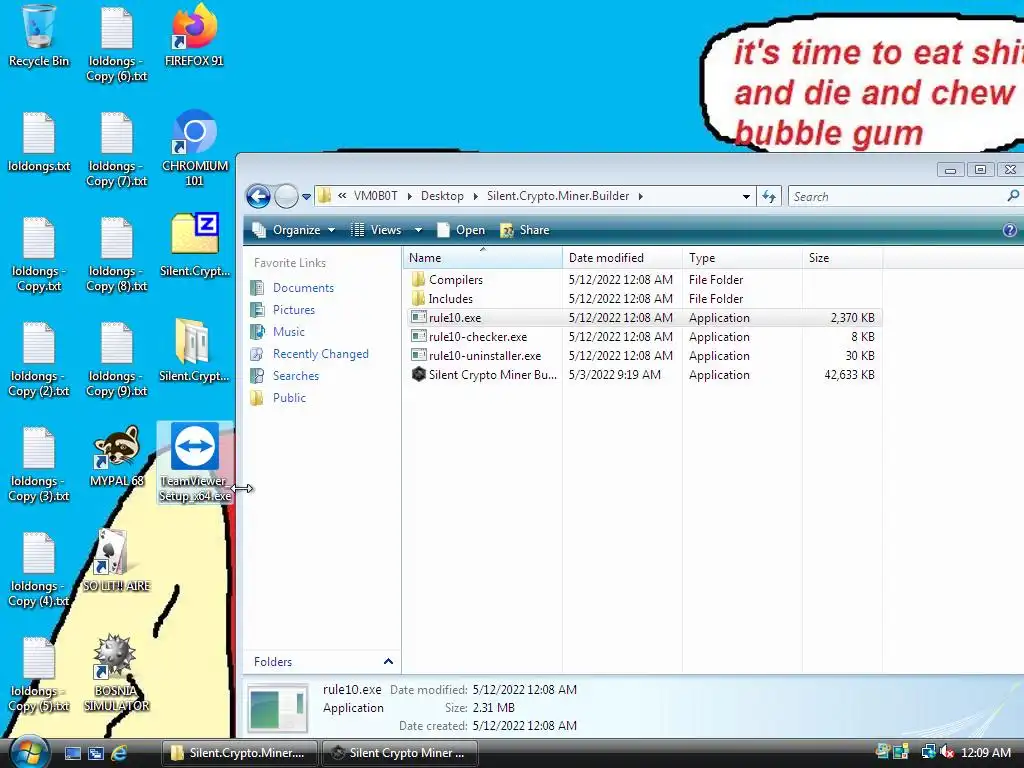Viewport: 1024px width, 768px height.
Task: Open Documents in Favorite Links
Action: [303, 288]
